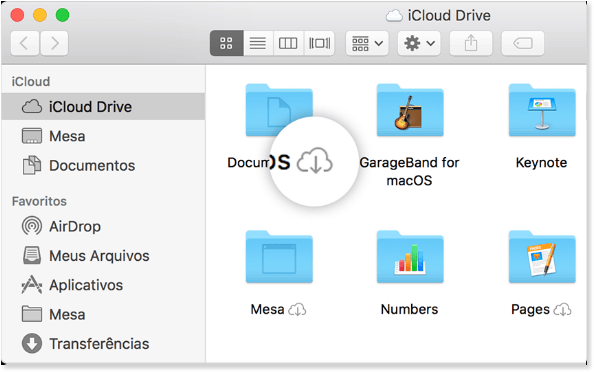Open the gear Action menu
594x372 pixels.
(x=419, y=43)
